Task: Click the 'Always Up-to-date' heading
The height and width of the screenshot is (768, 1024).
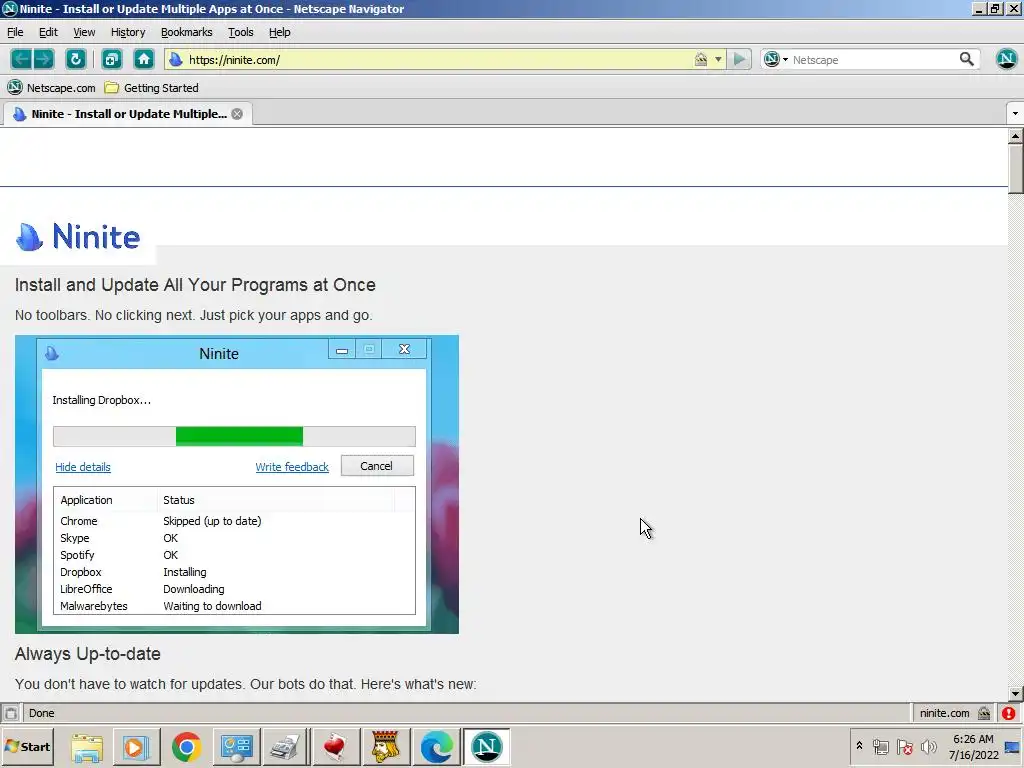Action: coord(88,654)
